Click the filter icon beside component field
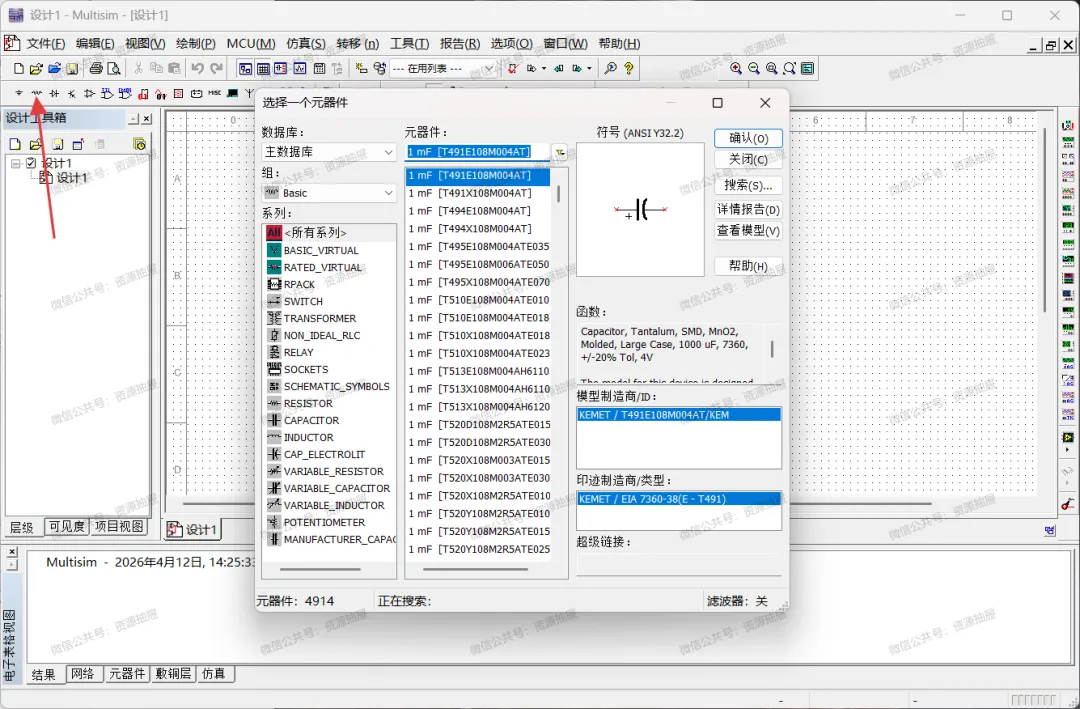 (559, 152)
